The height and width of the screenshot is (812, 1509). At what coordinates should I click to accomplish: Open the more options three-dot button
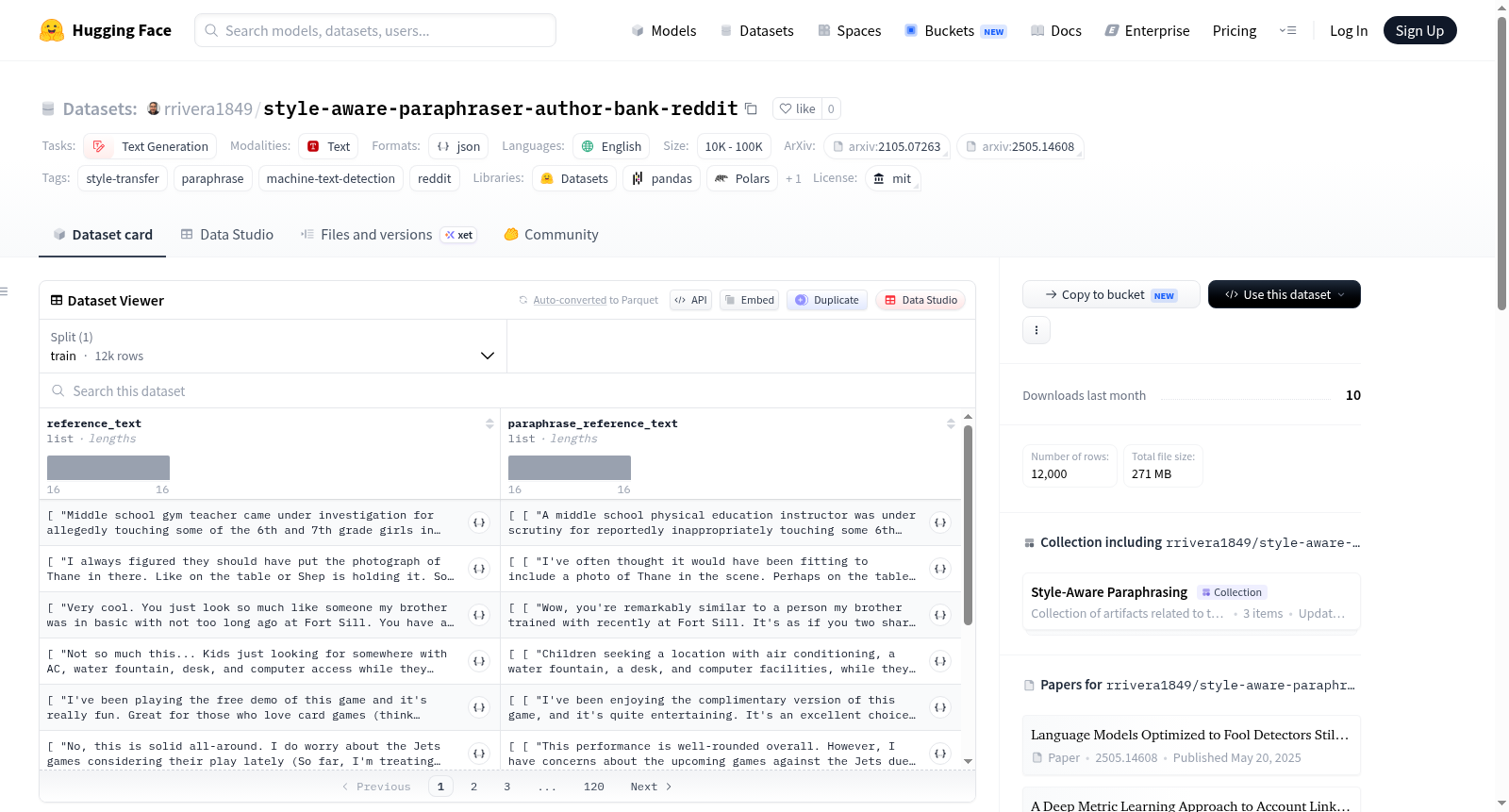[x=1036, y=330]
